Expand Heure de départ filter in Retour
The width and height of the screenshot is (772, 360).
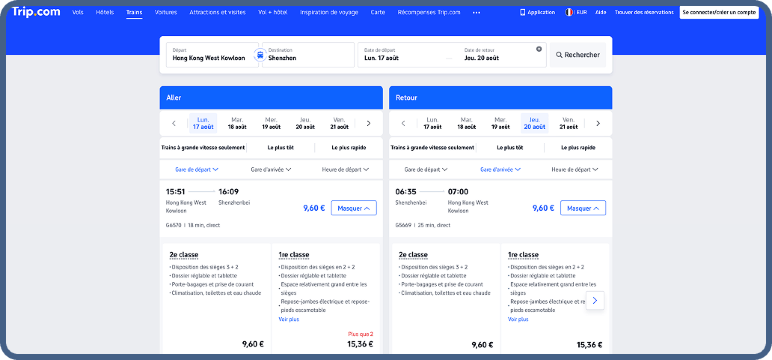[x=575, y=169]
